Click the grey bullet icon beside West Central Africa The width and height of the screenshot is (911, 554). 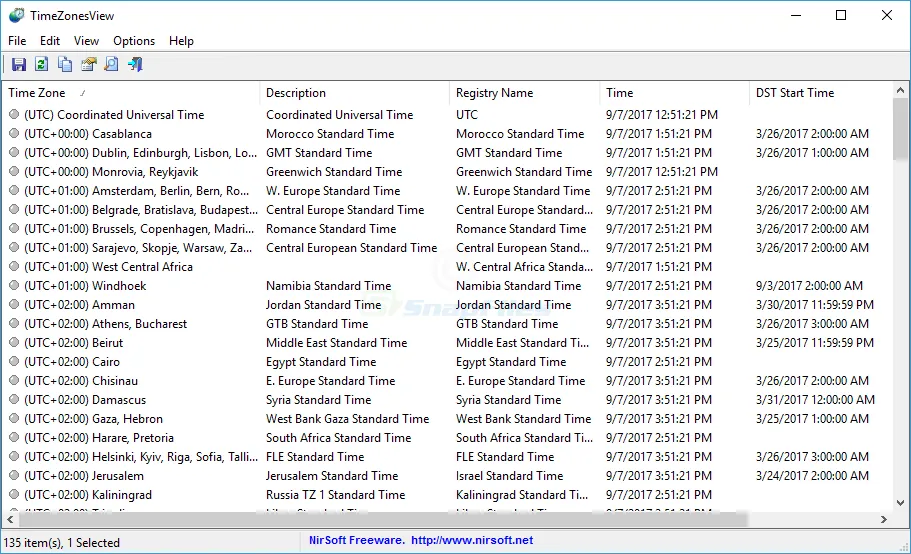point(15,267)
